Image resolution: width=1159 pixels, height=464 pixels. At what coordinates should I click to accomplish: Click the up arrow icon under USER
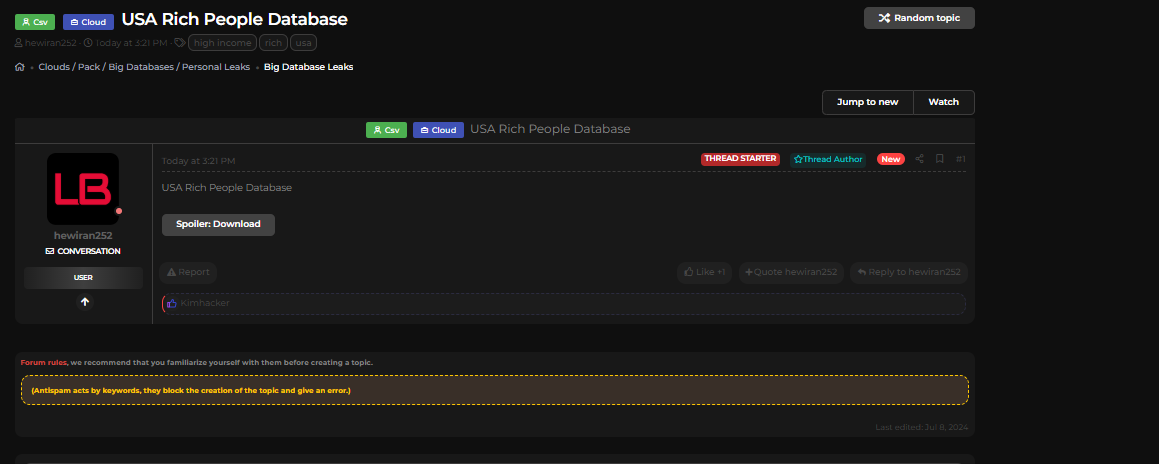click(x=84, y=301)
